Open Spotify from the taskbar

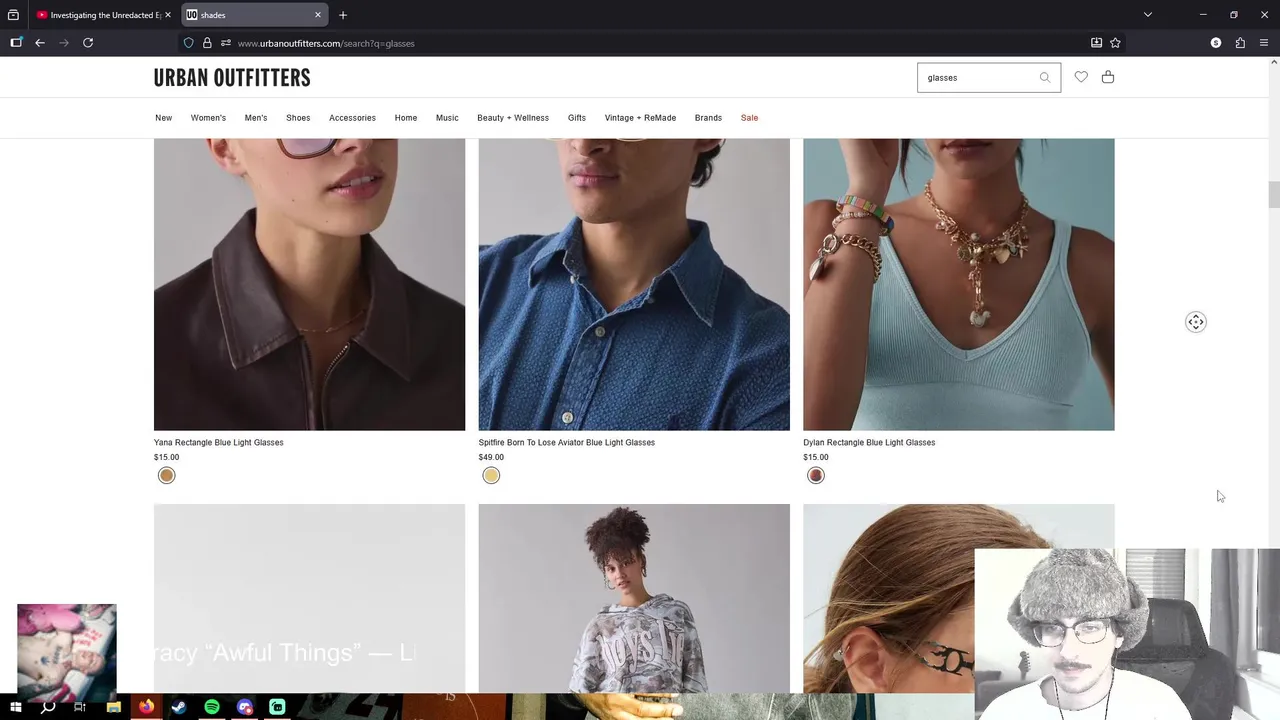coord(212,707)
